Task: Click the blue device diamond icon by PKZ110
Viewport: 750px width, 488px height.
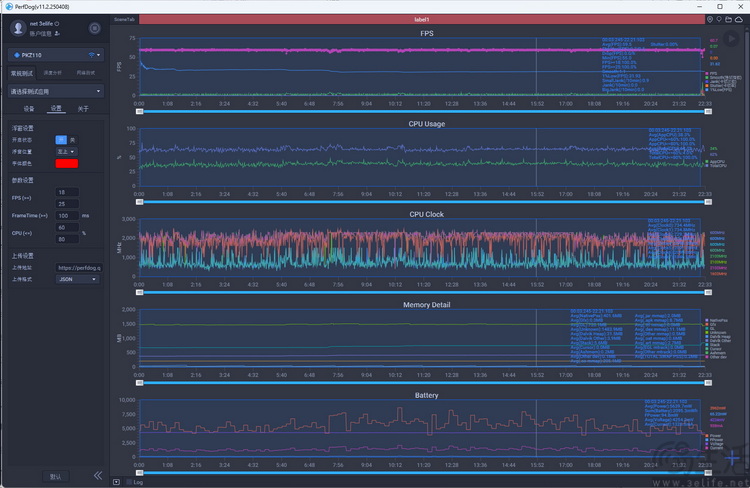Action: coord(17,55)
